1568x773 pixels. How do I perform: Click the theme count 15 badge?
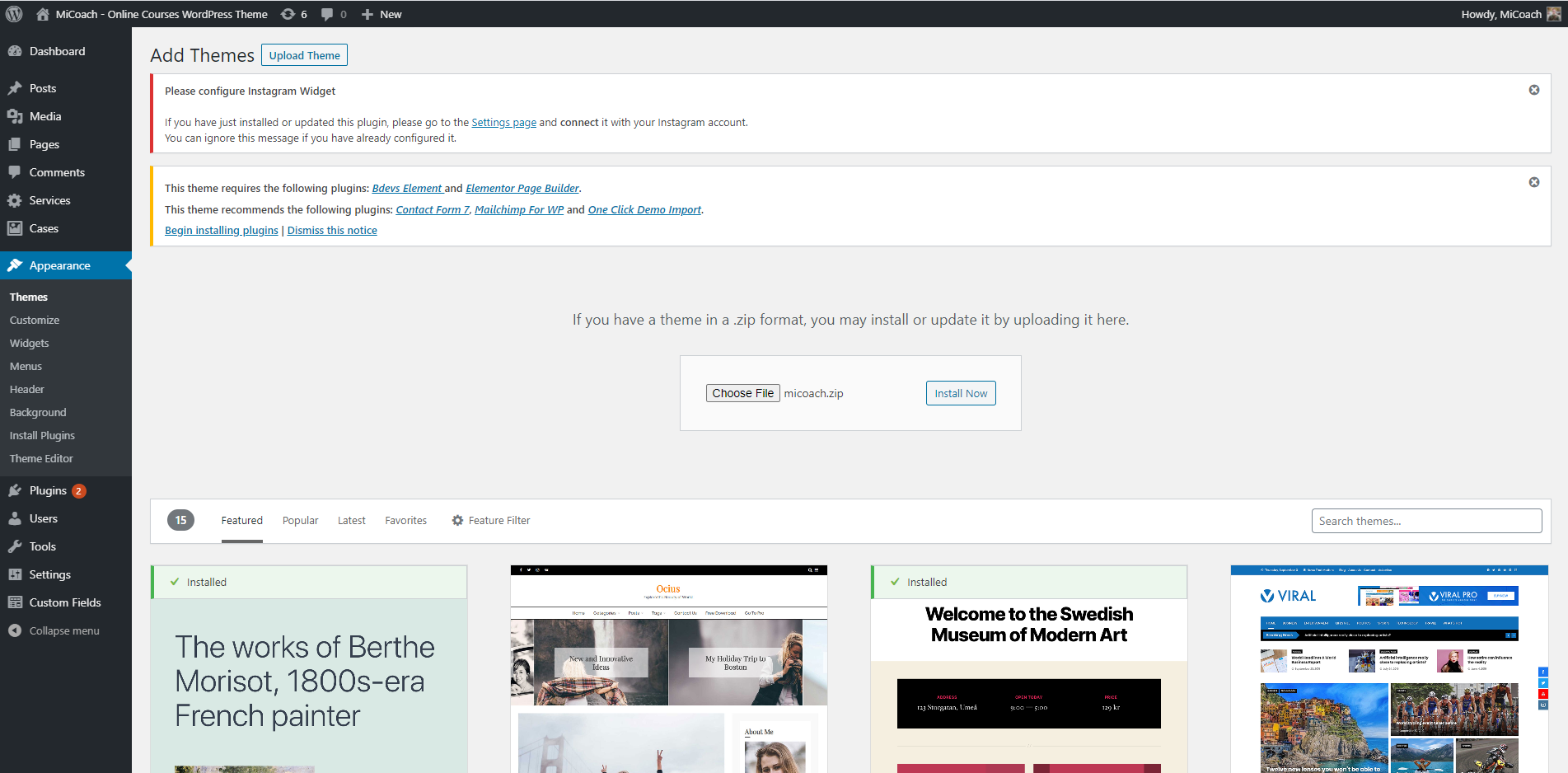[180, 520]
